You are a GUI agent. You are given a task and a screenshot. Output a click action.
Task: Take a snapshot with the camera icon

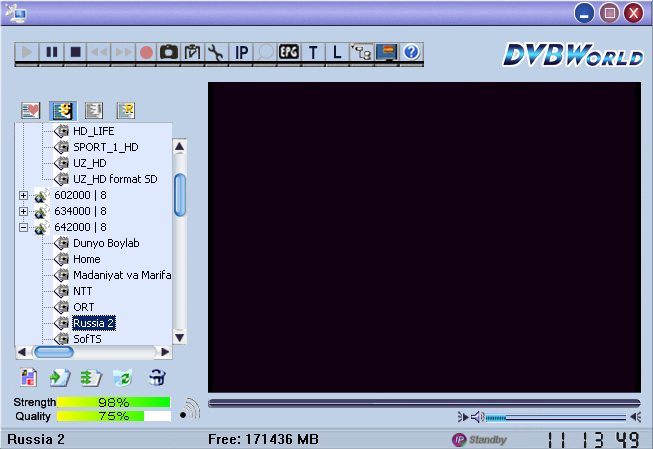pos(170,52)
